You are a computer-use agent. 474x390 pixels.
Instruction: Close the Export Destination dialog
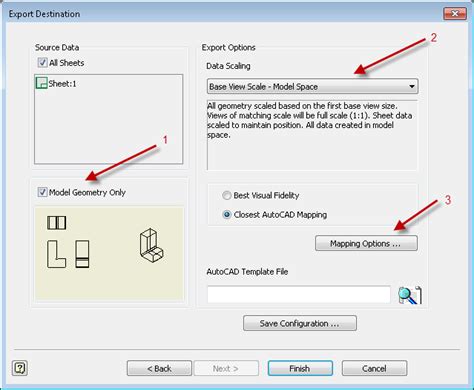point(455,13)
